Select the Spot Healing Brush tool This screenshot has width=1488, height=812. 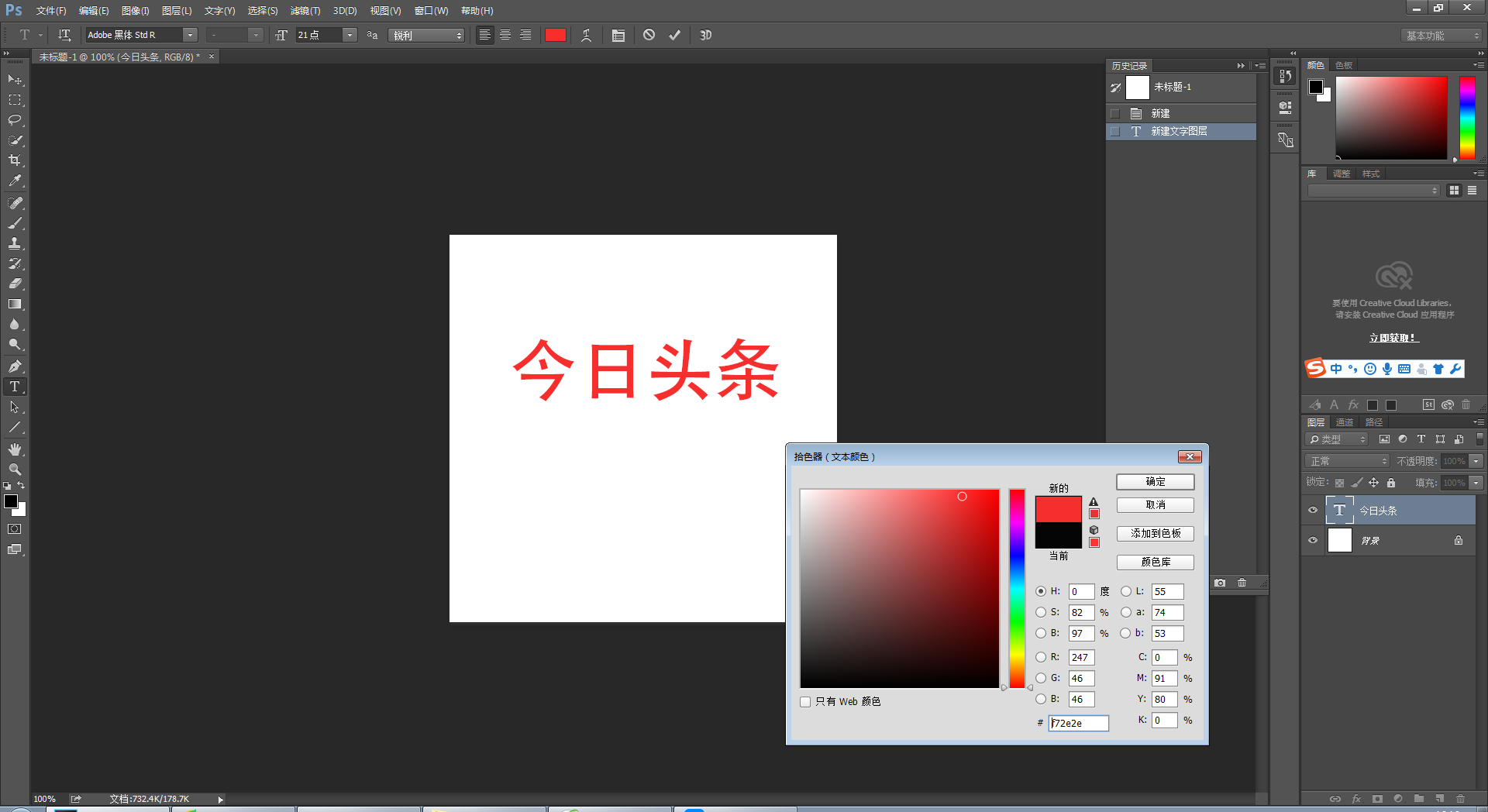pyautogui.click(x=15, y=203)
